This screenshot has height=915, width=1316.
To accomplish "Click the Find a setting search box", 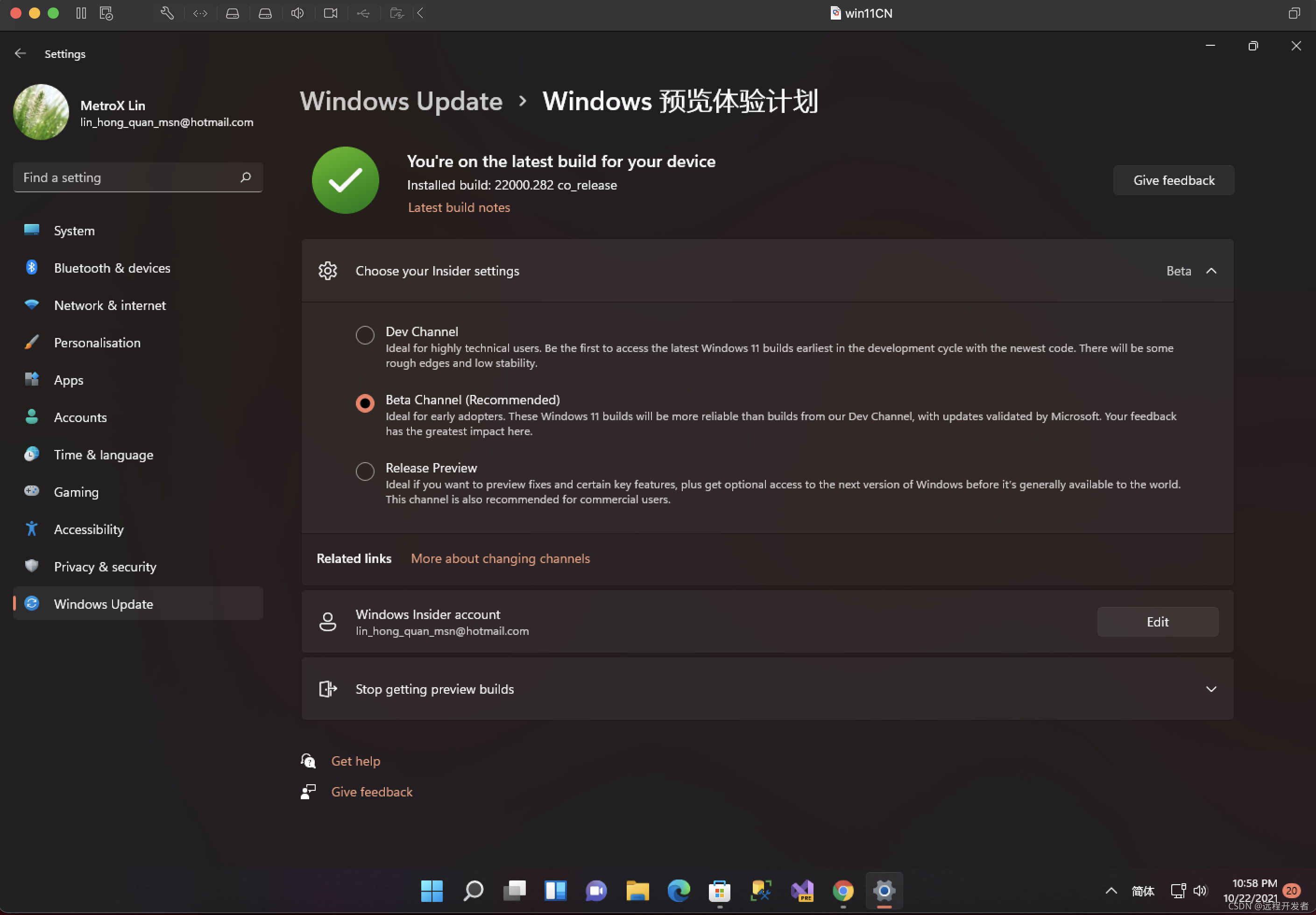I will [x=126, y=177].
